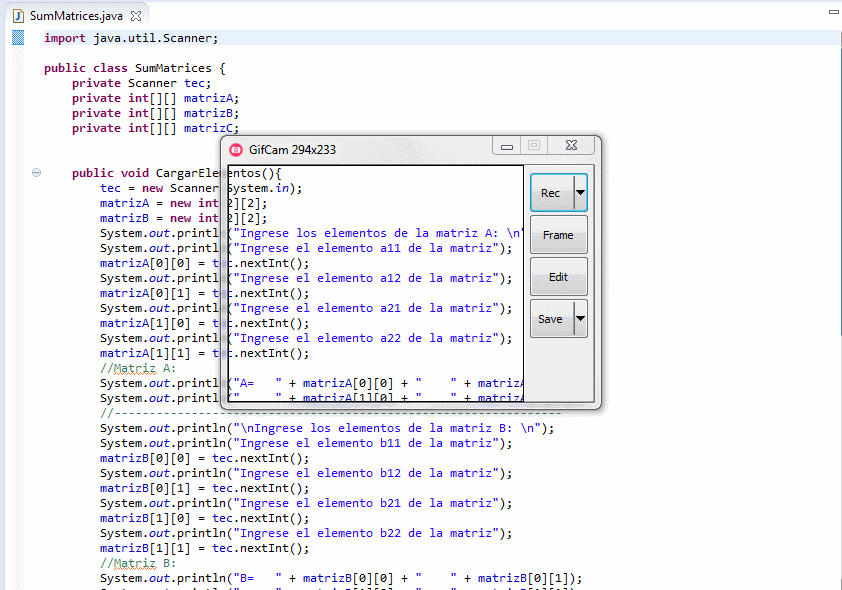Click the 'Ingrese los elementos de la matriz B' line
Image resolution: width=842 pixels, height=590 pixels.
pyautogui.click(x=327, y=428)
